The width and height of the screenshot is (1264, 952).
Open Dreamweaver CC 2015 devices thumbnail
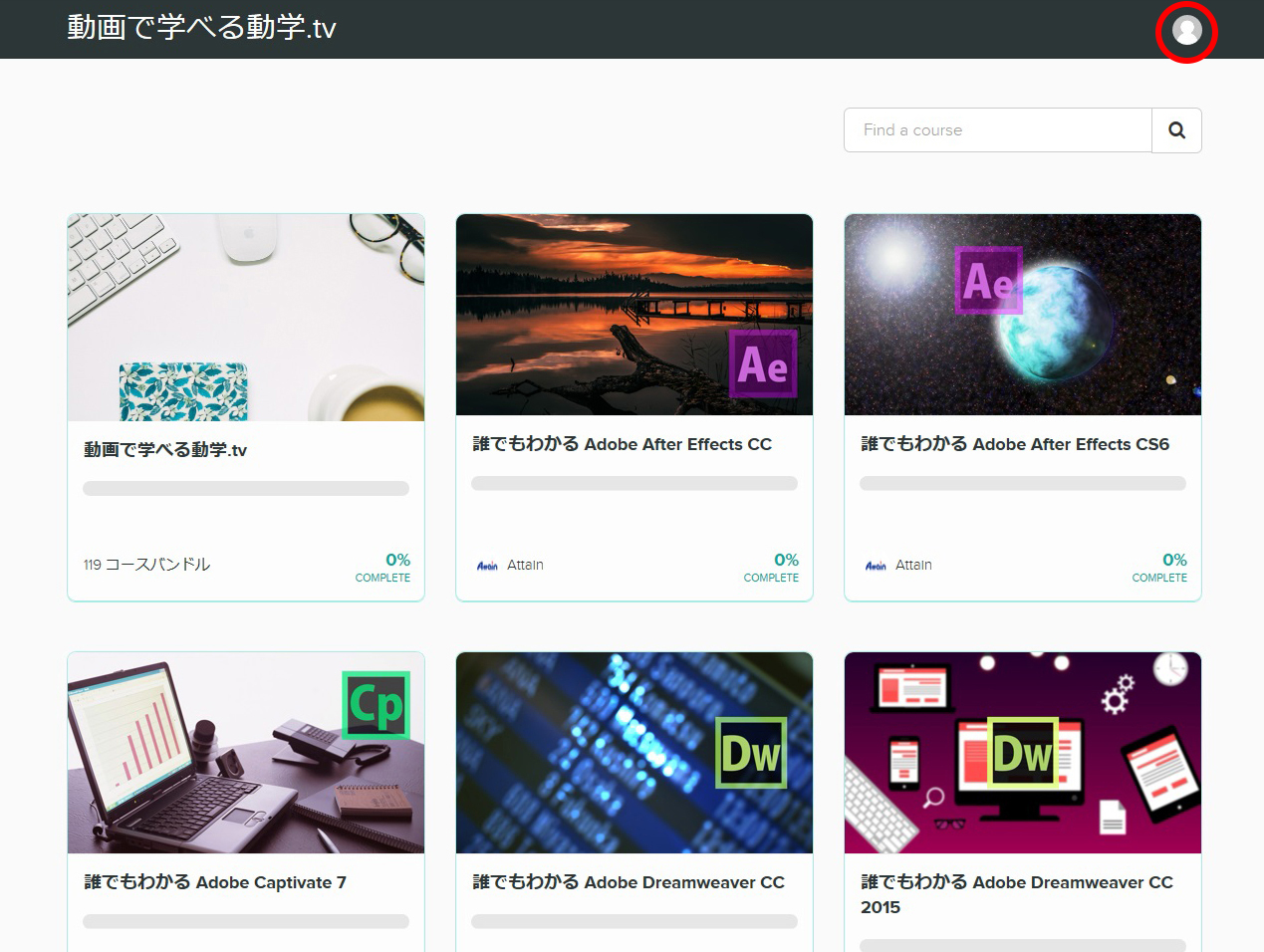click(1023, 753)
